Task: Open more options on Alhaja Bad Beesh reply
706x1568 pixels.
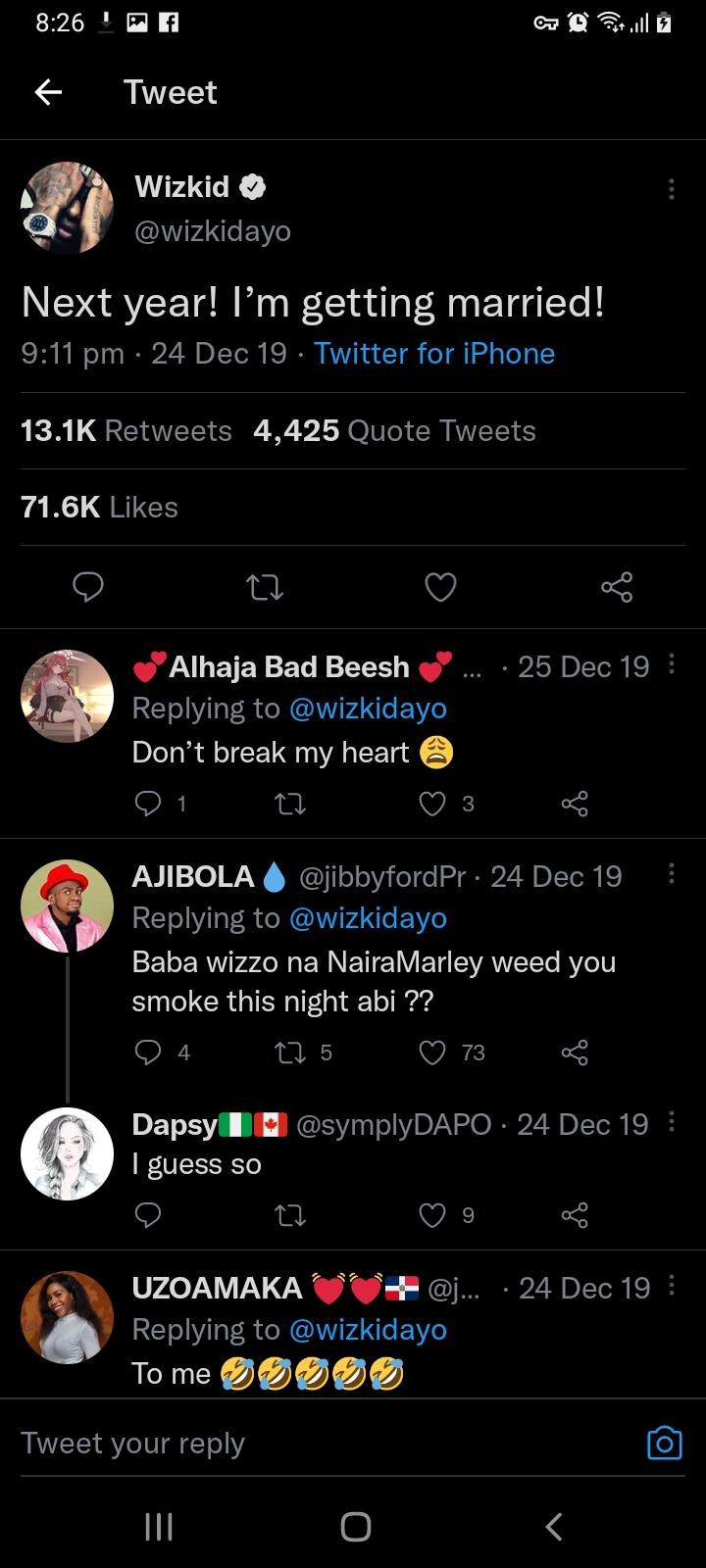Action: tap(672, 665)
